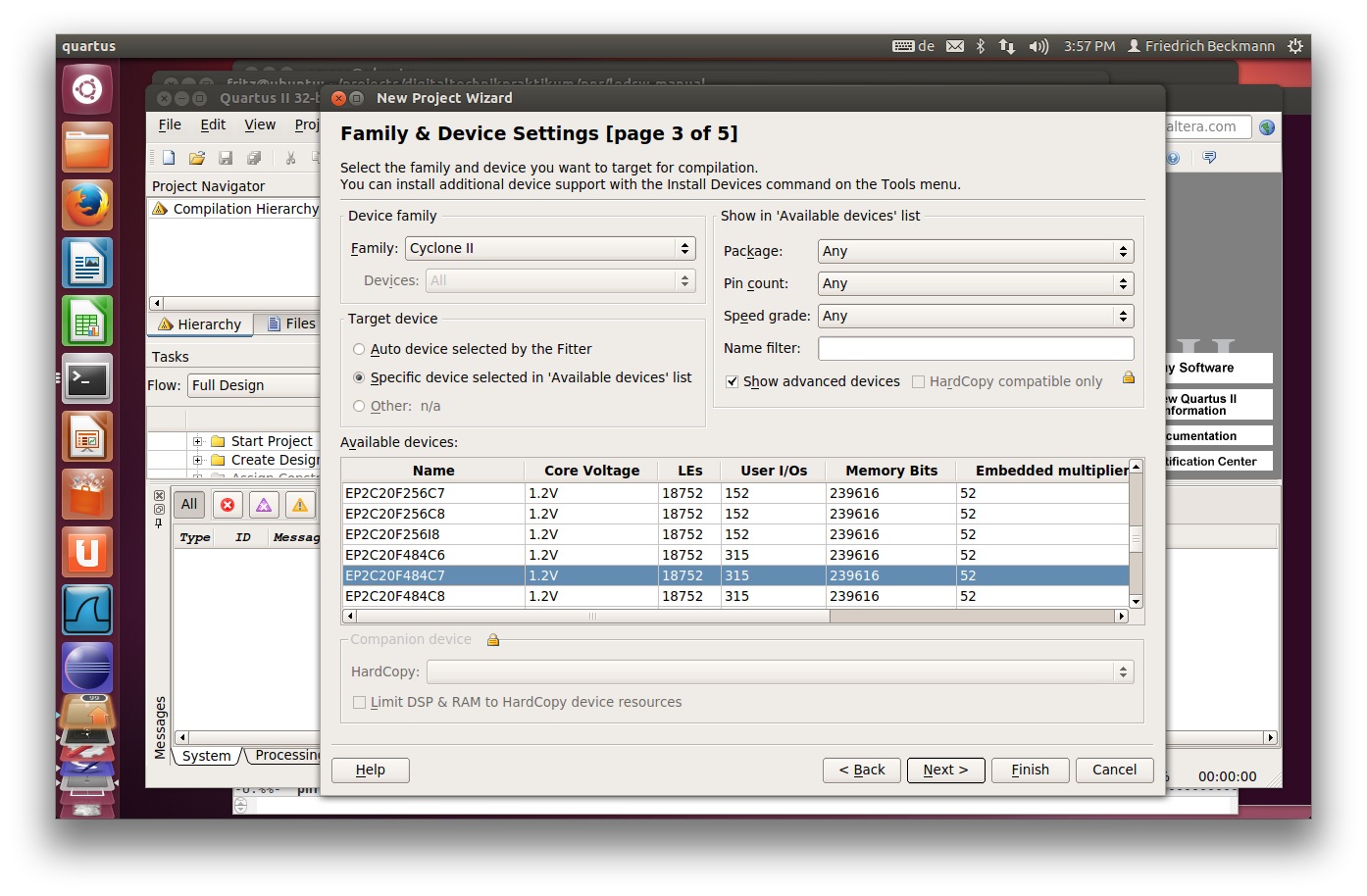Viewport: 1367px width, 896px height.
Task: Click the Open file folder toolbar icon
Action: coord(197,158)
